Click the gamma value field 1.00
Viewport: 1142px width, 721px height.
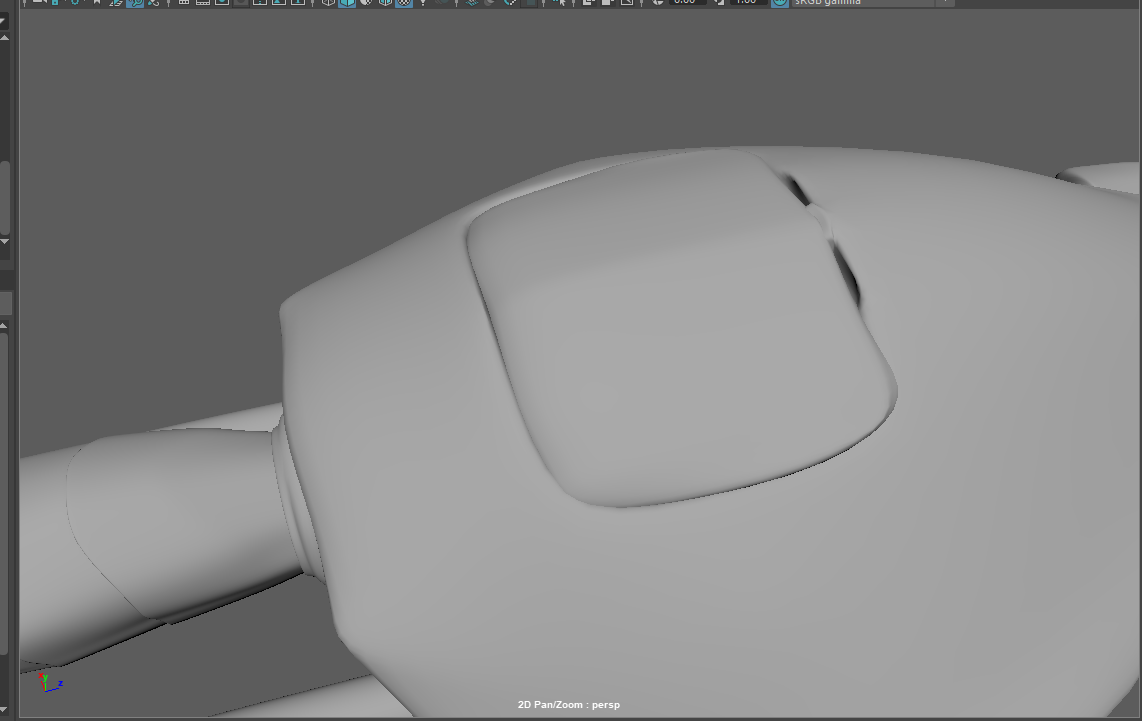point(748,2)
